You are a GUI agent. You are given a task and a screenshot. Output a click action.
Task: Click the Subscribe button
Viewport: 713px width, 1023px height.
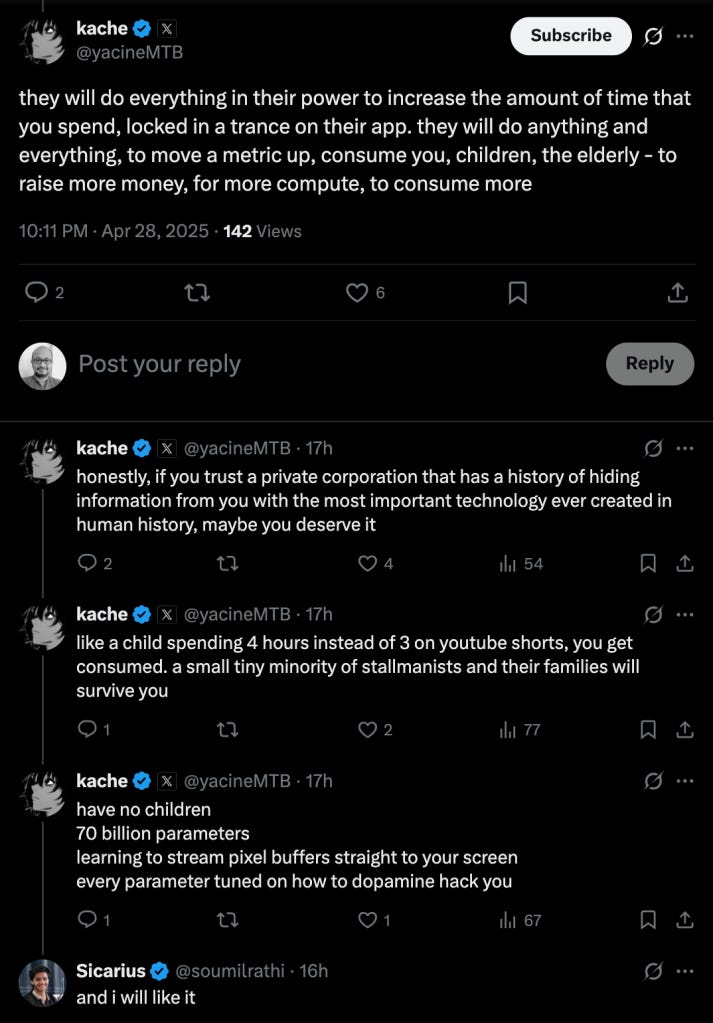(x=570, y=36)
